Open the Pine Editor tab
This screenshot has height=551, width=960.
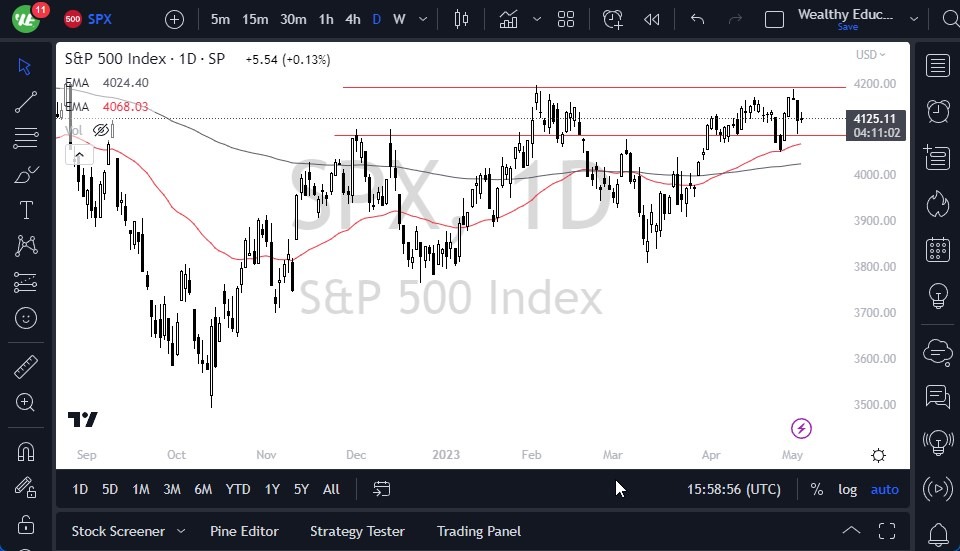pos(244,531)
